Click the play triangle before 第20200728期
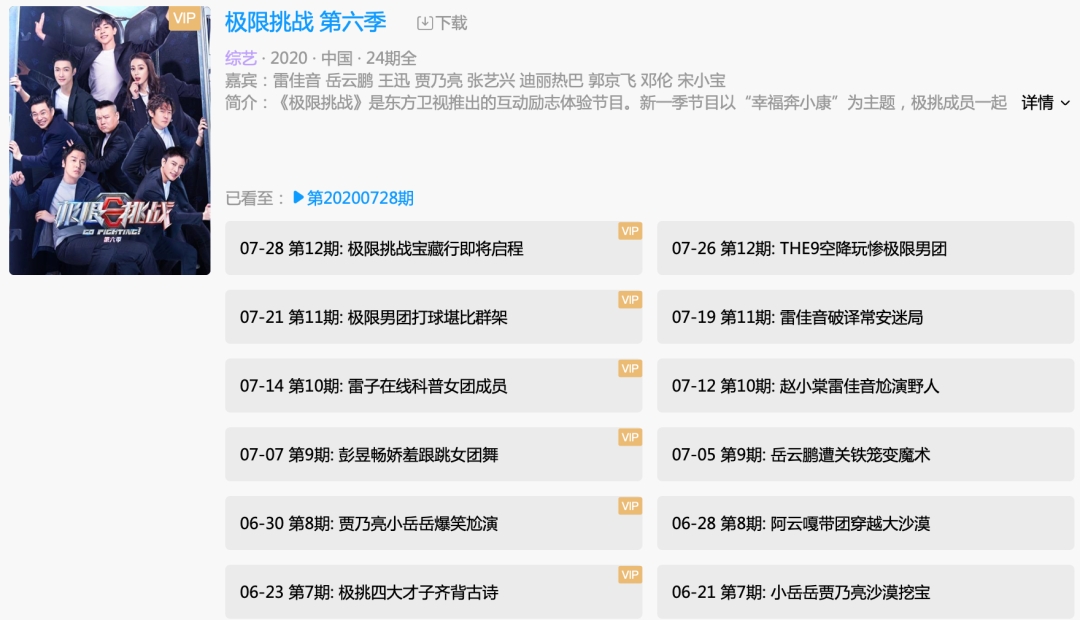This screenshot has width=1080, height=620. tap(298, 198)
